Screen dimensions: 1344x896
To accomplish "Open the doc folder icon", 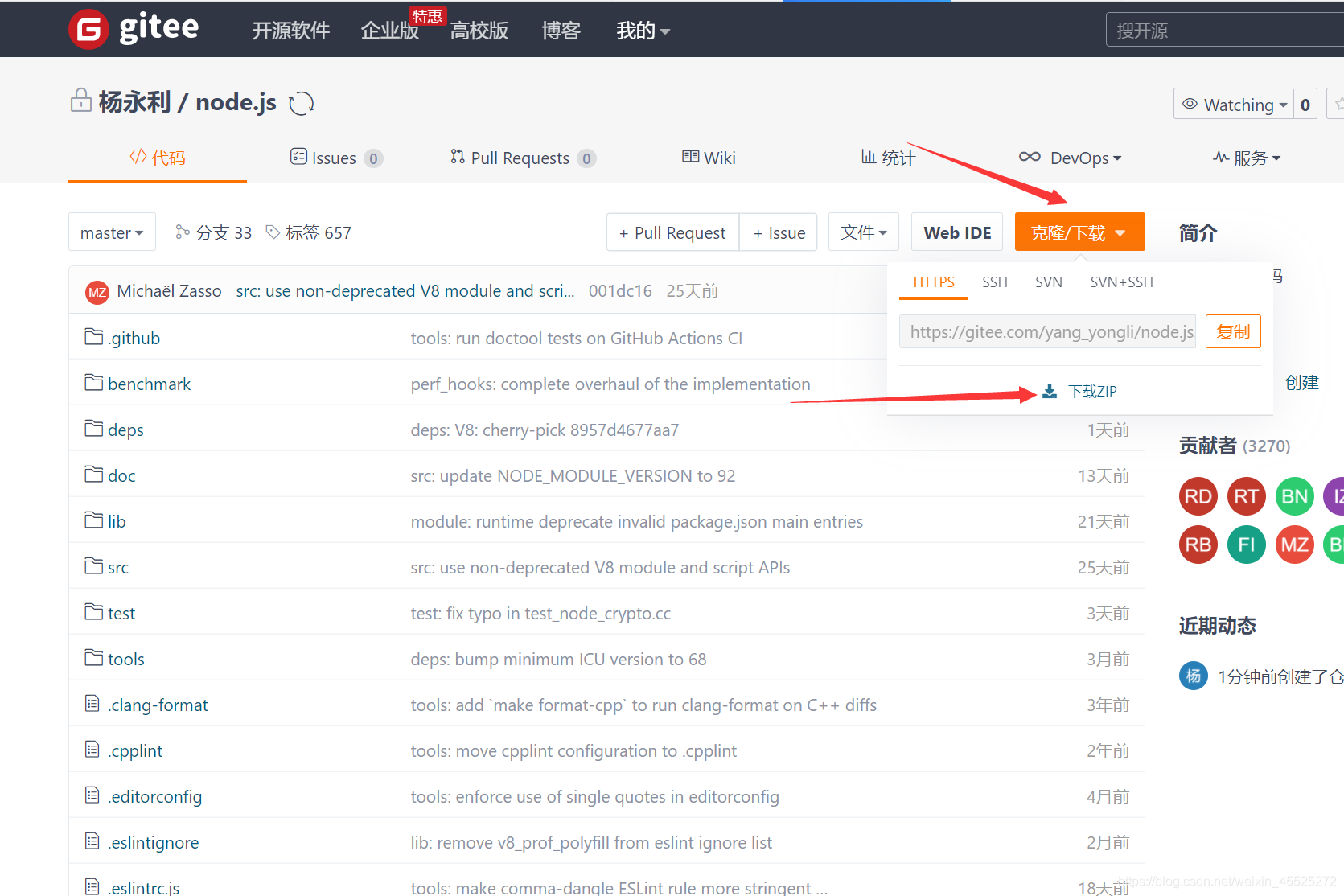I will pyautogui.click(x=94, y=474).
